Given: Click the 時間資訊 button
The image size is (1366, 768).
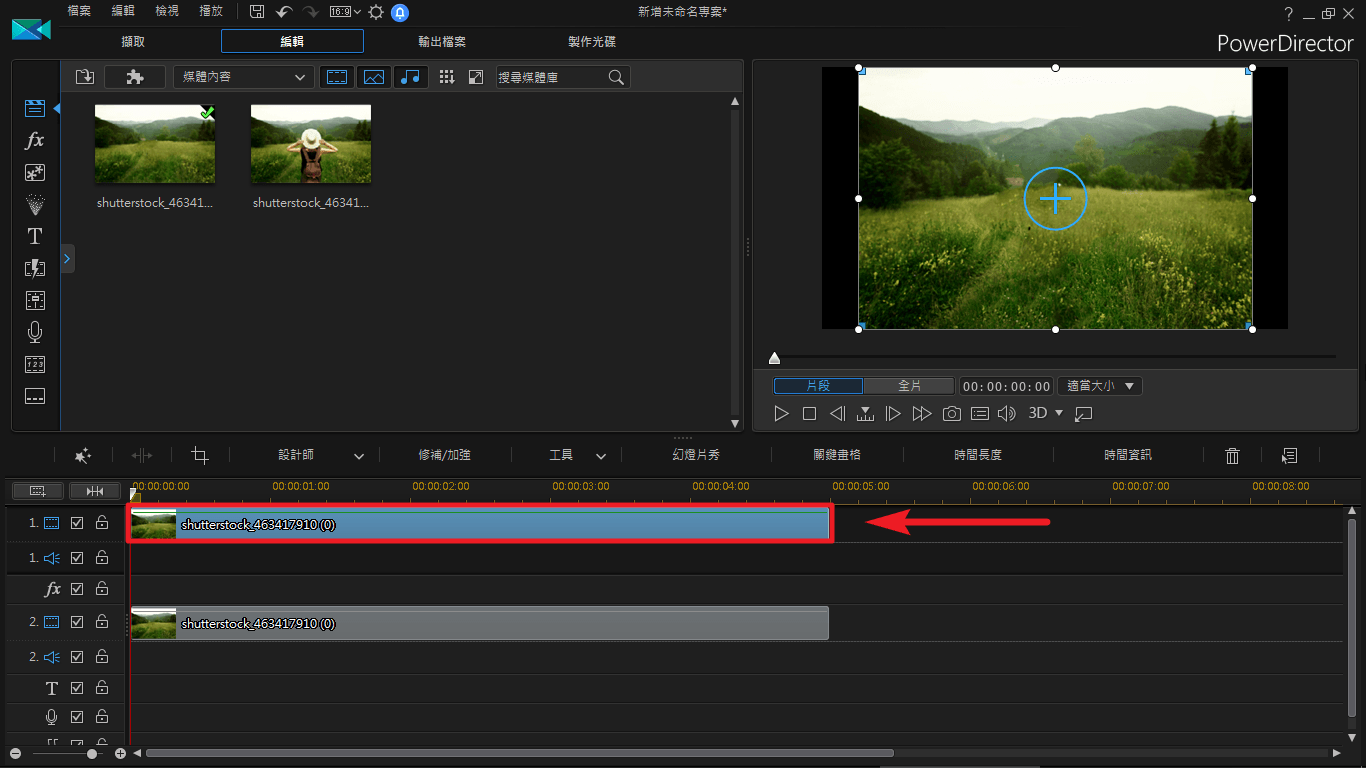Looking at the screenshot, I should pyautogui.click(x=1128, y=455).
